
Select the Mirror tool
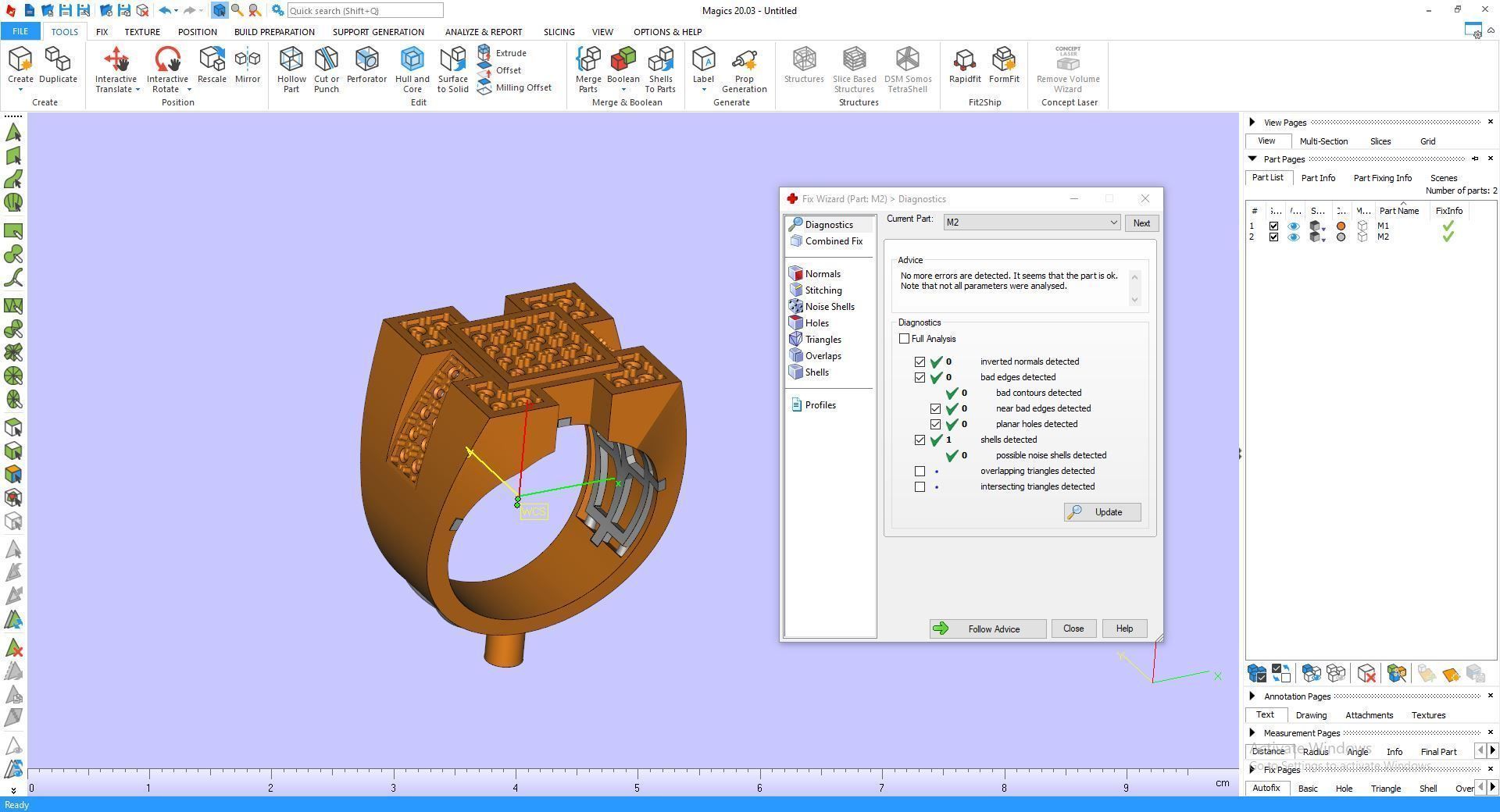pyautogui.click(x=248, y=65)
